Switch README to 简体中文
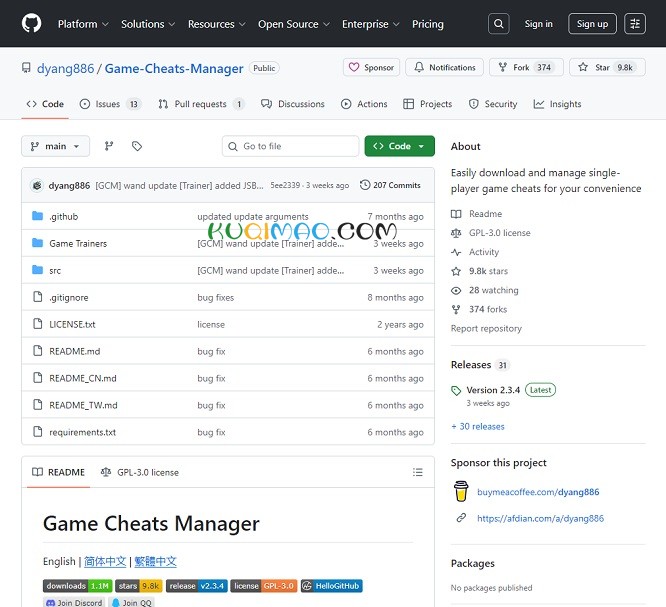 click(x=105, y=562)
